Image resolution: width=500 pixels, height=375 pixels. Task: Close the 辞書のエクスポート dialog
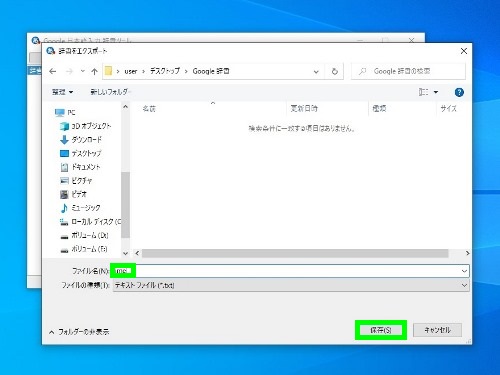[463, 51]
